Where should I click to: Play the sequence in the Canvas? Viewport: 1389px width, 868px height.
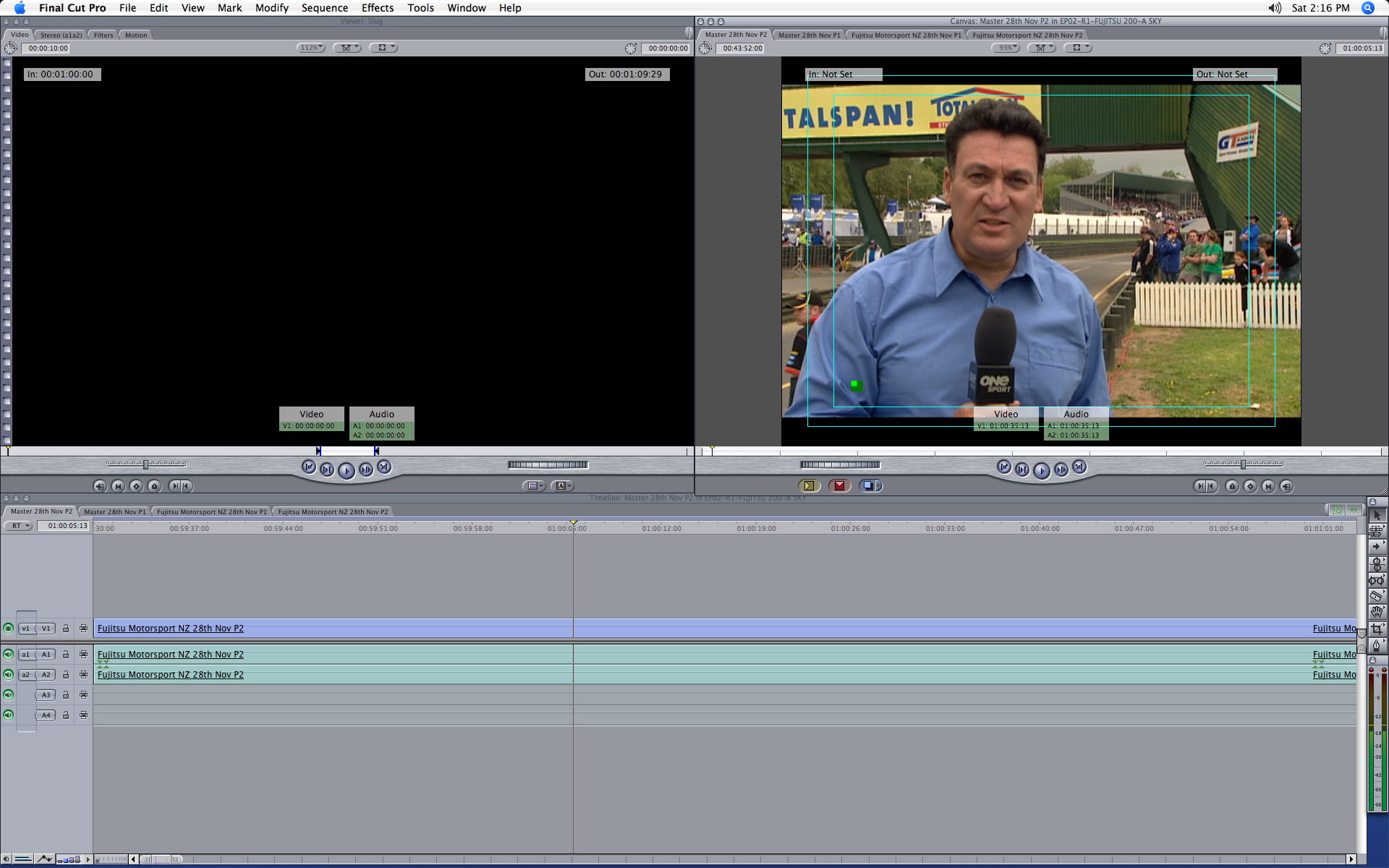click(1041, 471)
